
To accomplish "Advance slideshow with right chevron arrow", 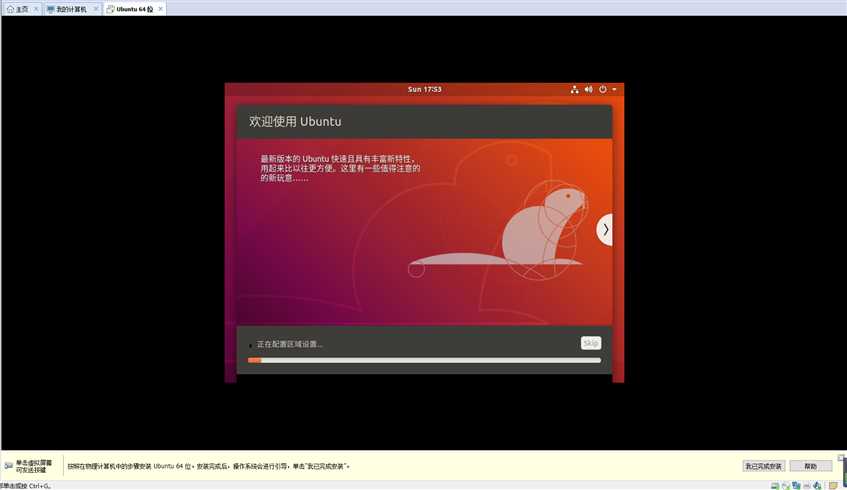I will point(605,230).
